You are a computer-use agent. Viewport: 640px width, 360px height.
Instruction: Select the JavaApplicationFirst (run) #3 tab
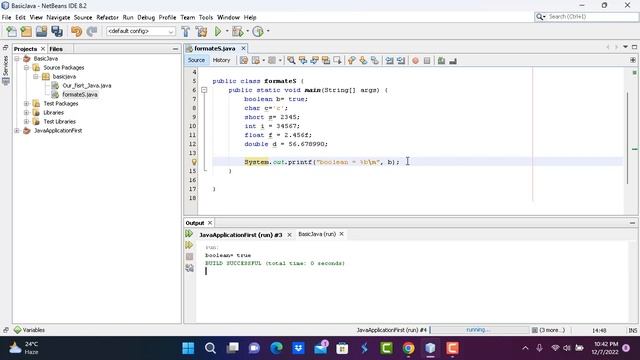point(241,235)
